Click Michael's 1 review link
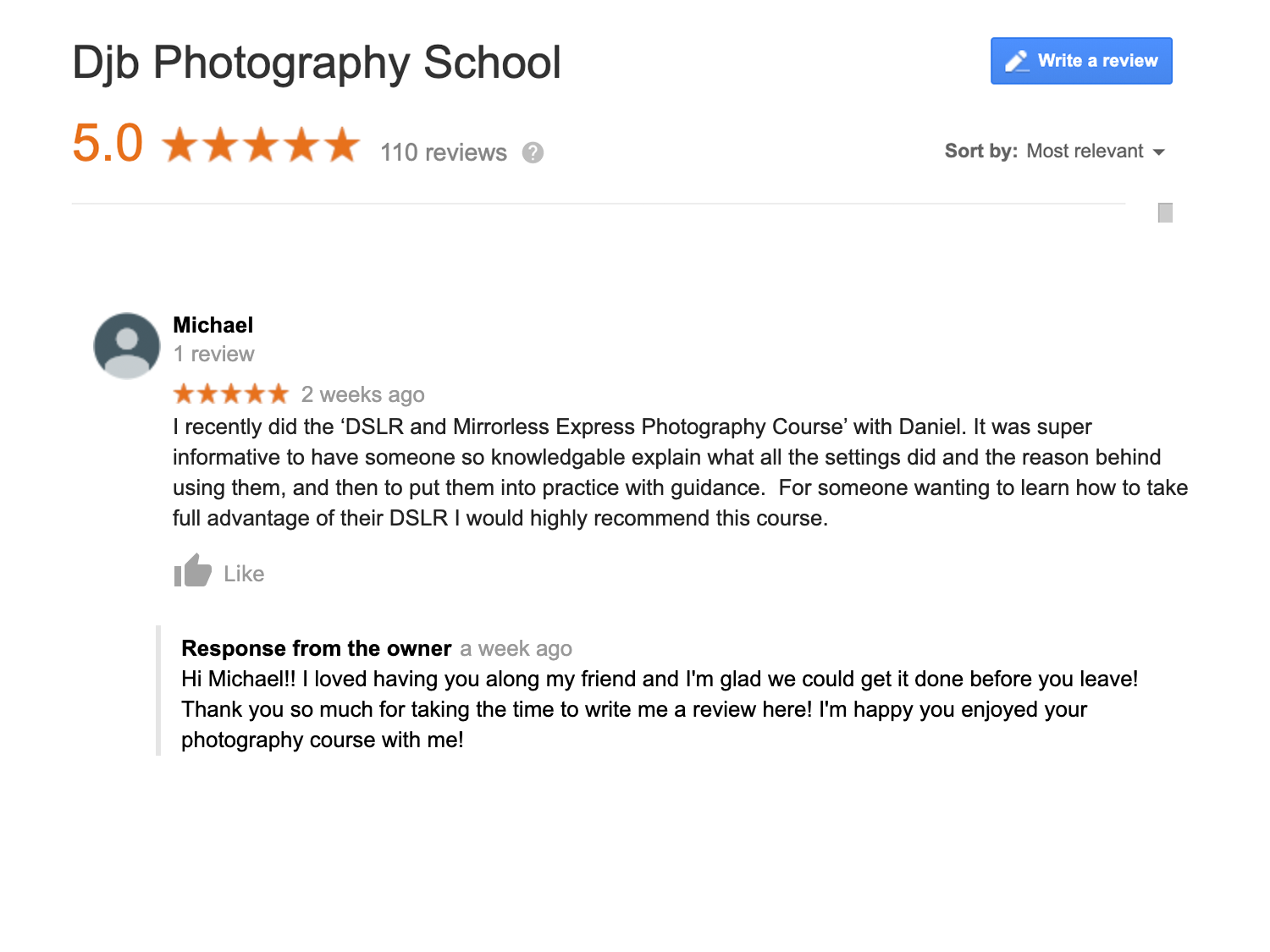 click(213, 354)
